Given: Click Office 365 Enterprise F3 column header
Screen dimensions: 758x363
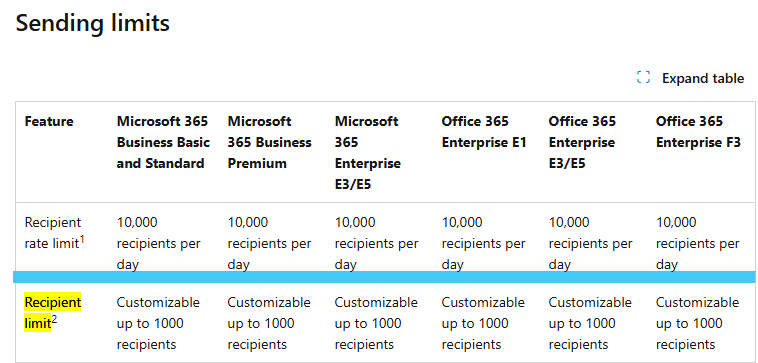Looking at the screenshot, I should point(699,132).
